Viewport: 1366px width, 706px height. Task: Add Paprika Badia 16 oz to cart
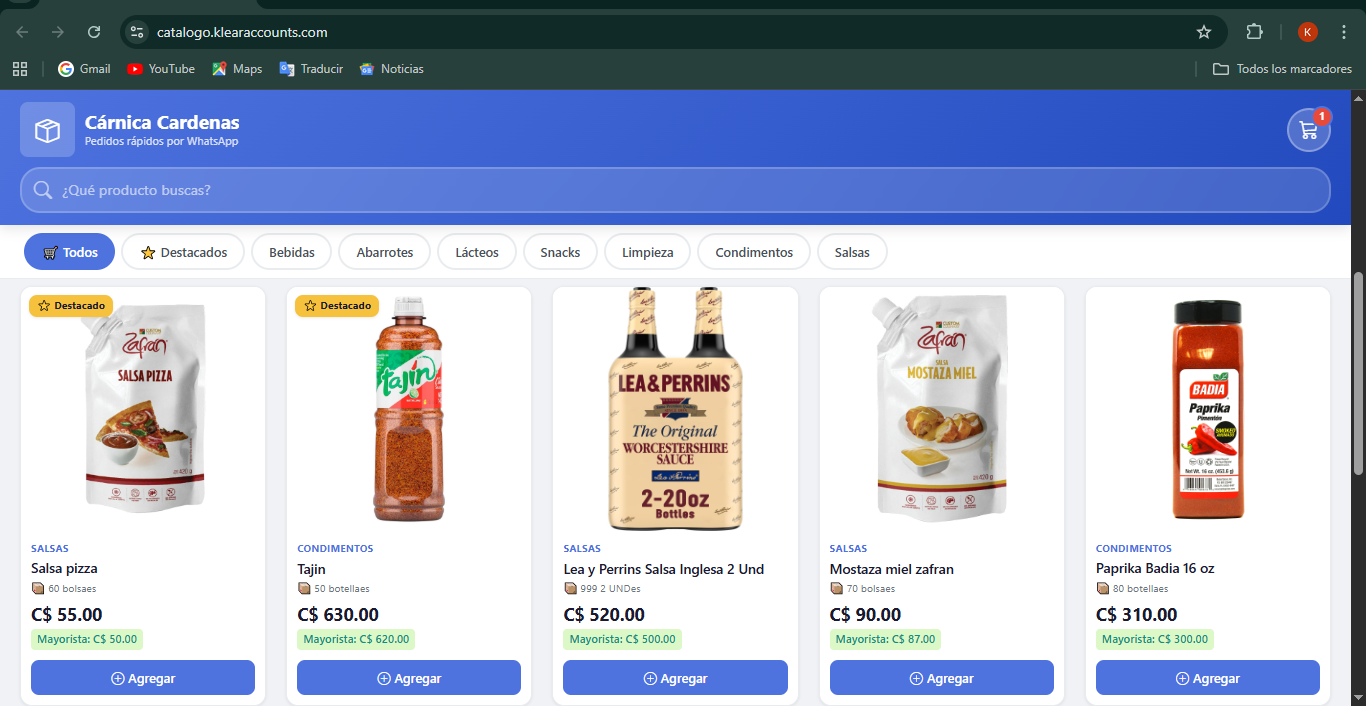coord(1208,678)
